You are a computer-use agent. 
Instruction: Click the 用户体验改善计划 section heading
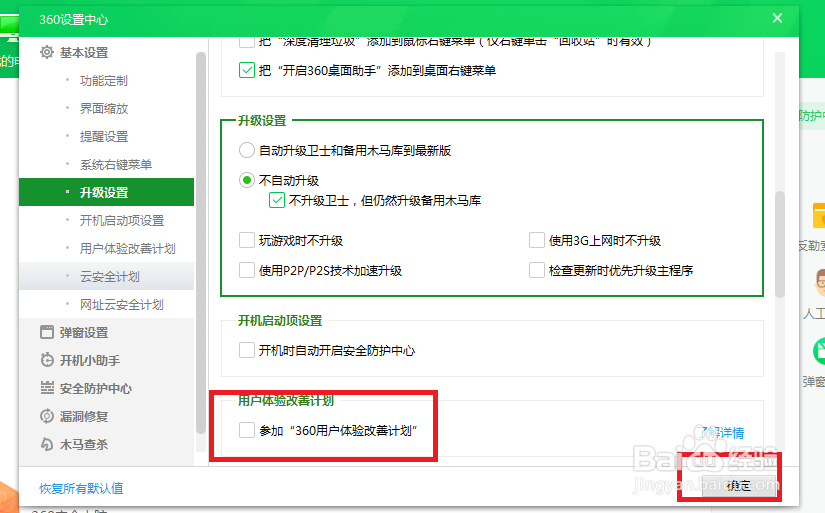point(286,400)
